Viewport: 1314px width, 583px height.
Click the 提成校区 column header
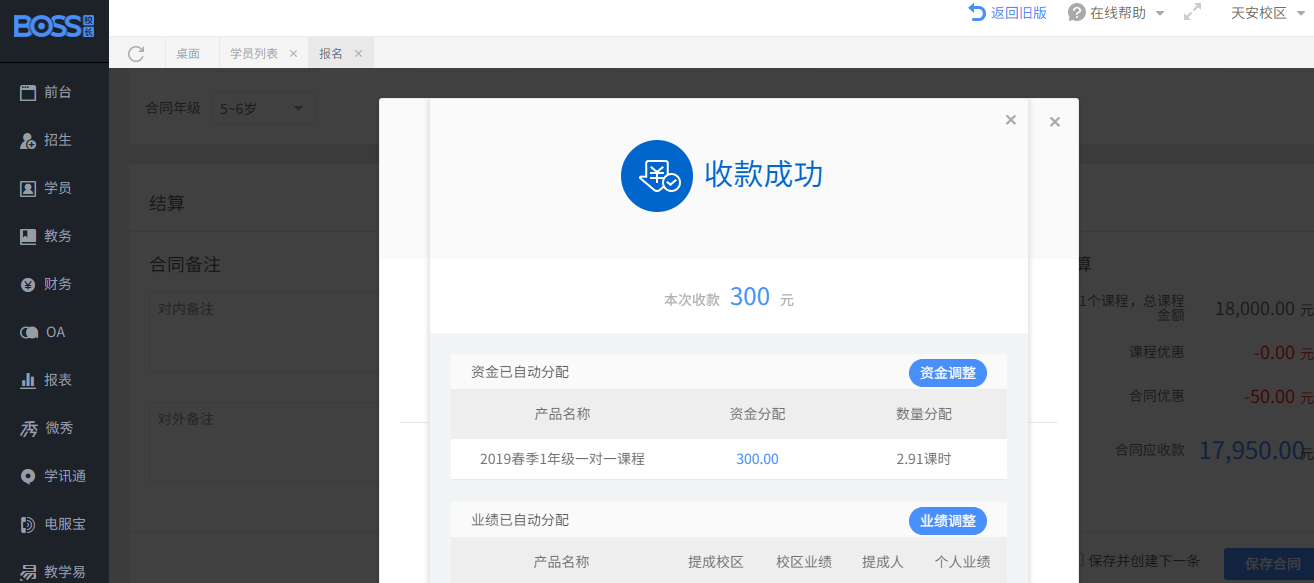coord(716,562)
